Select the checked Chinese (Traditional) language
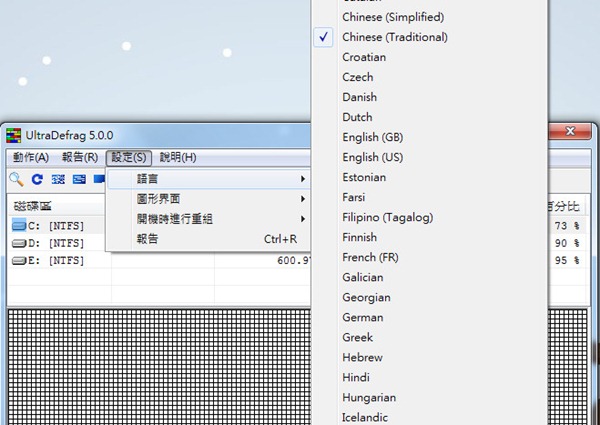600x425 pixels. pyautogui.click(x=394, y=37)
